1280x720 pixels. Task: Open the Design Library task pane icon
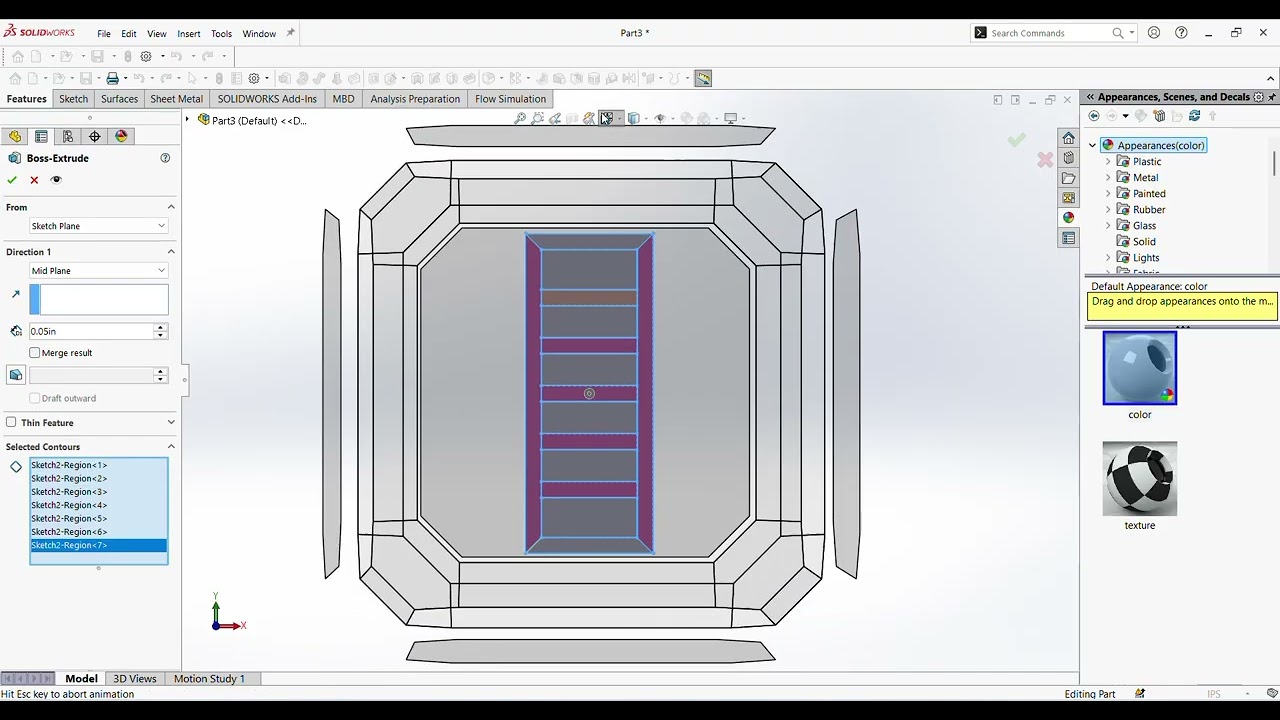(1068, 158)
